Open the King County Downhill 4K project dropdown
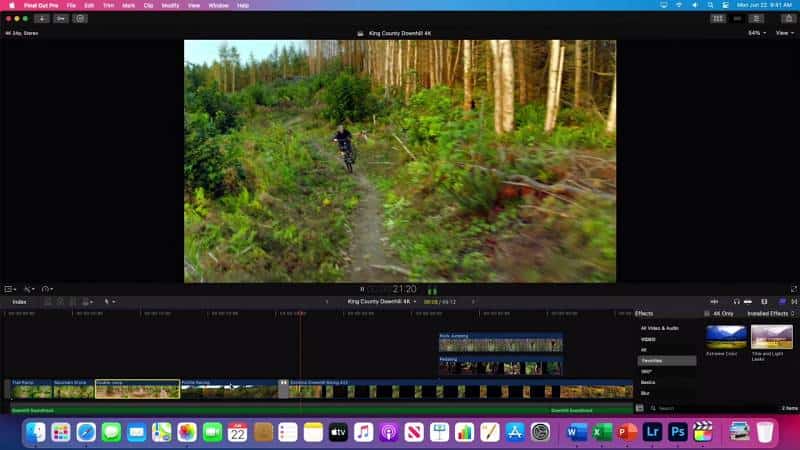 (382, 302)
